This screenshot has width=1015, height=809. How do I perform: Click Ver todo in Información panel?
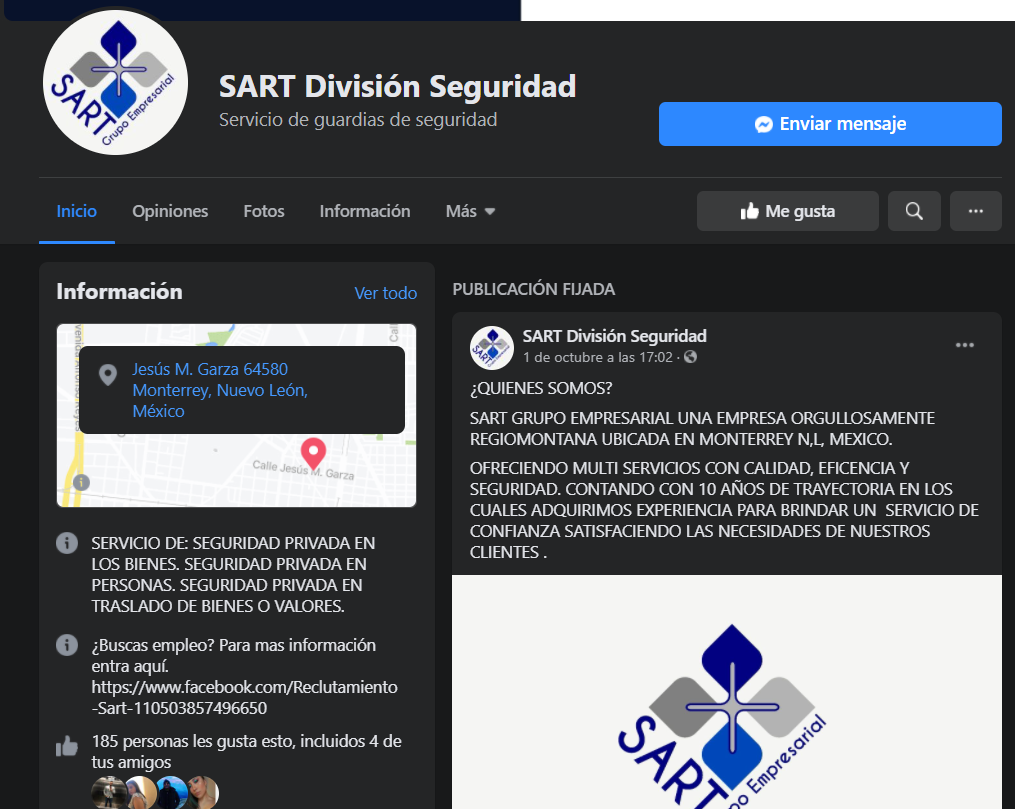point(385,293)
